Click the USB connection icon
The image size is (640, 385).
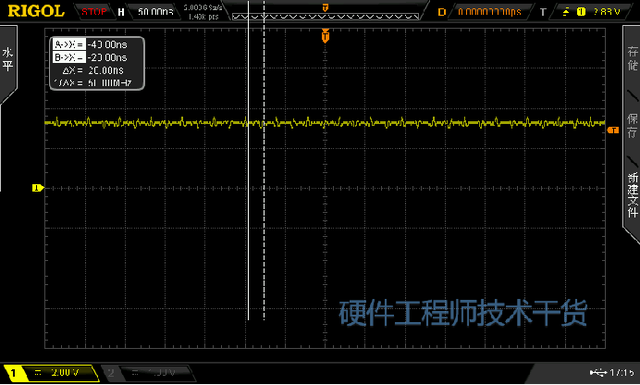[x=598, y=372]
